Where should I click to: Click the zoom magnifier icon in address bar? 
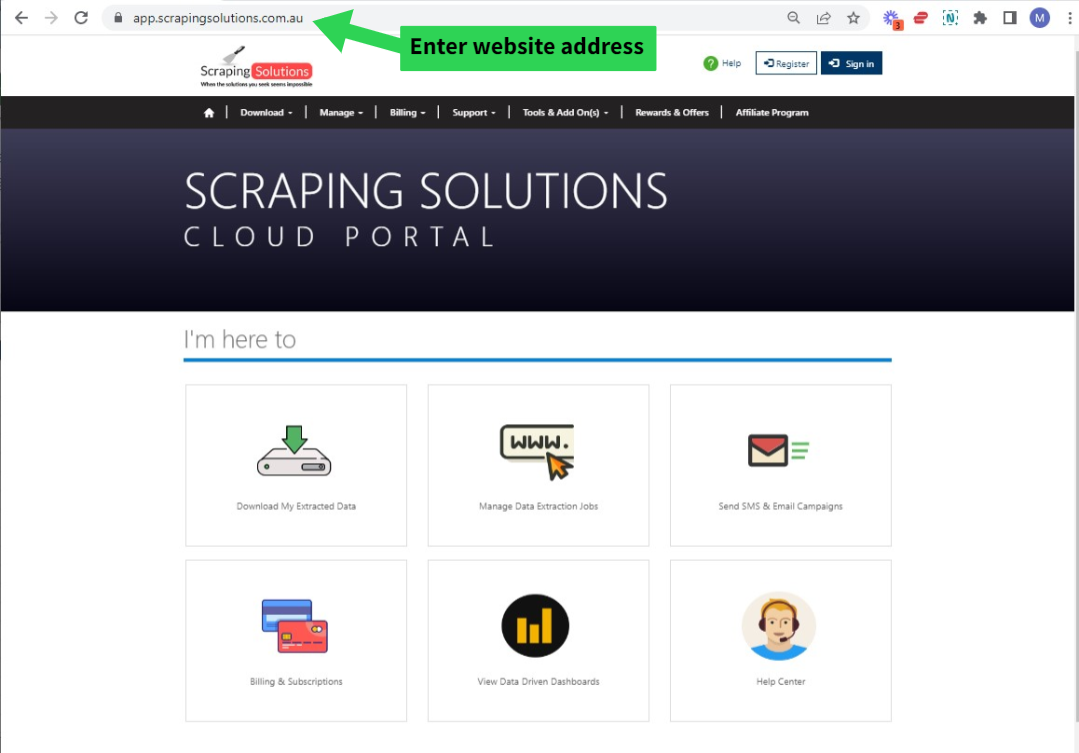click(793, 18)
